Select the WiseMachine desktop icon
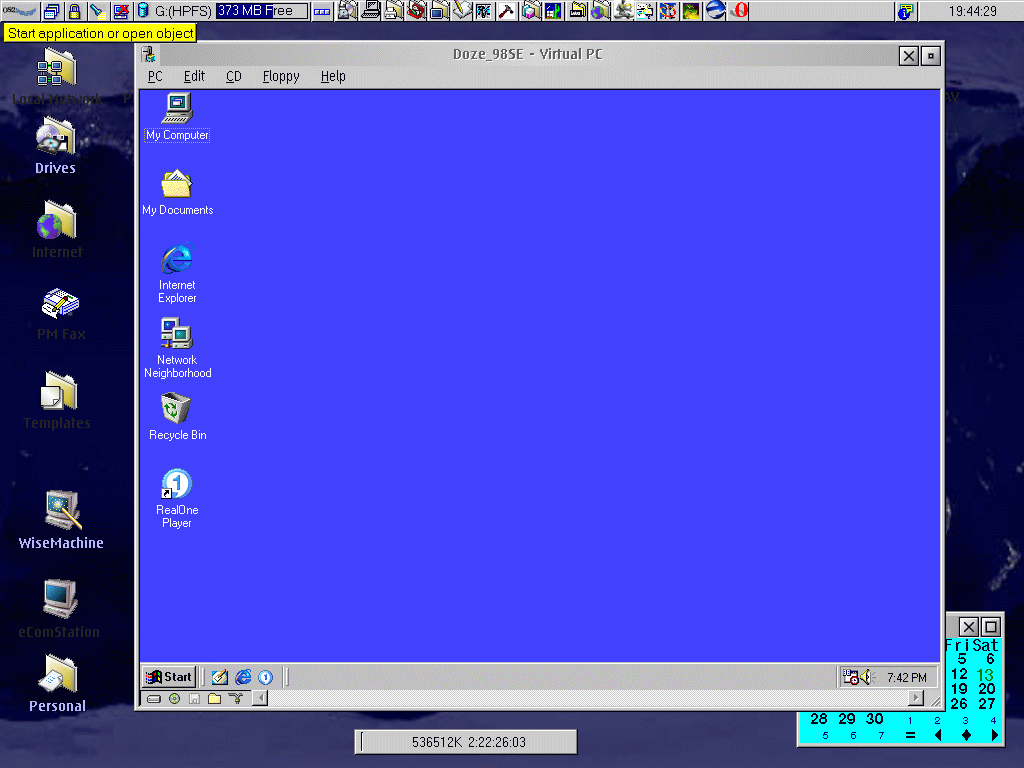 click(61, 520)
